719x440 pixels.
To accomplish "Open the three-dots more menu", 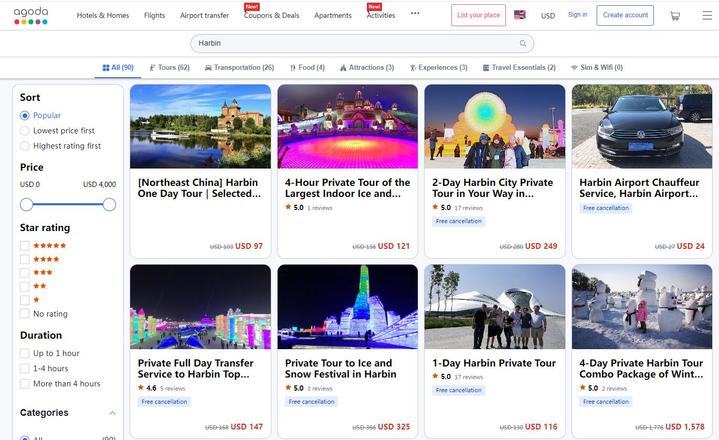I will click(415, 14).
